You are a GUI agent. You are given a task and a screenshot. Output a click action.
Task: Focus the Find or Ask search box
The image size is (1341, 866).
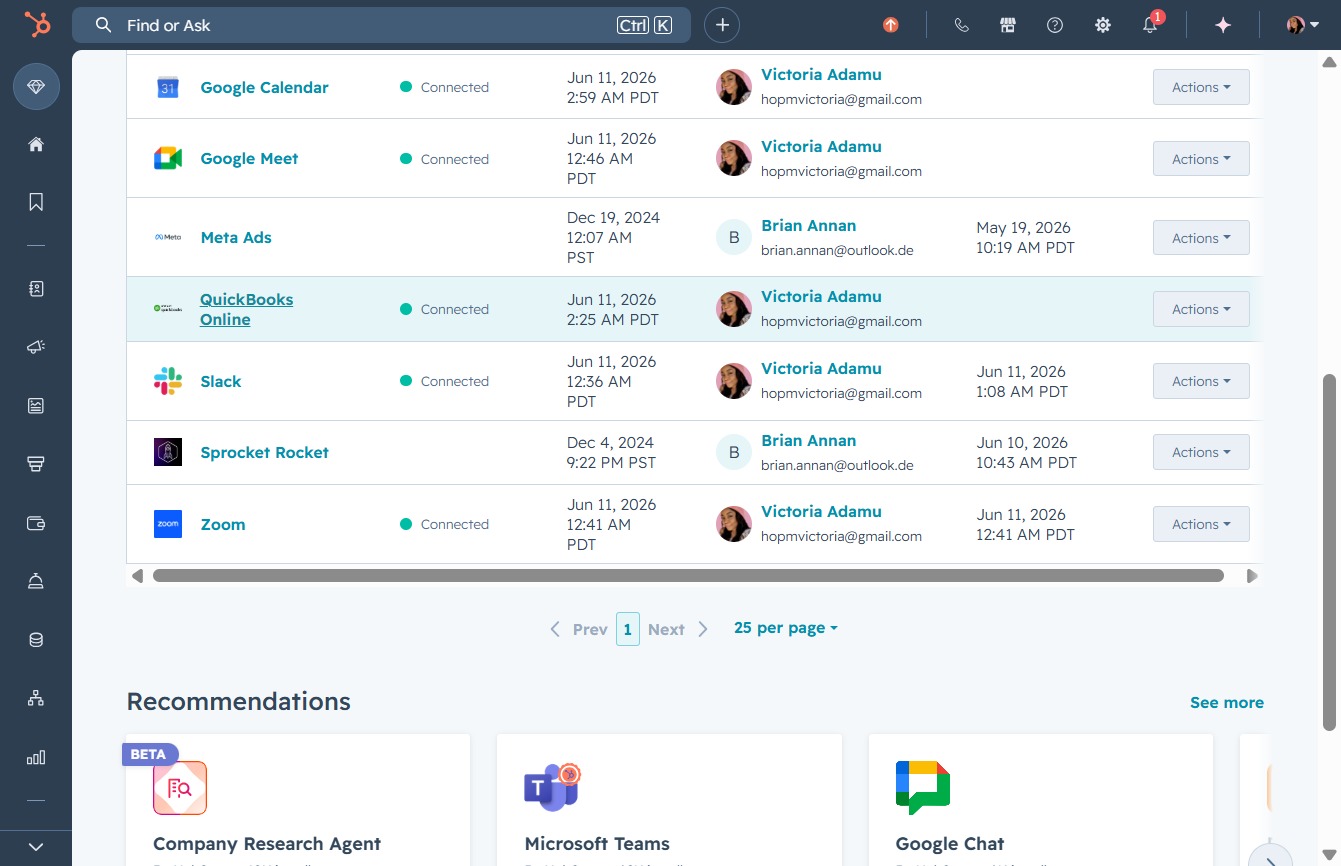[x=381, y=25]
